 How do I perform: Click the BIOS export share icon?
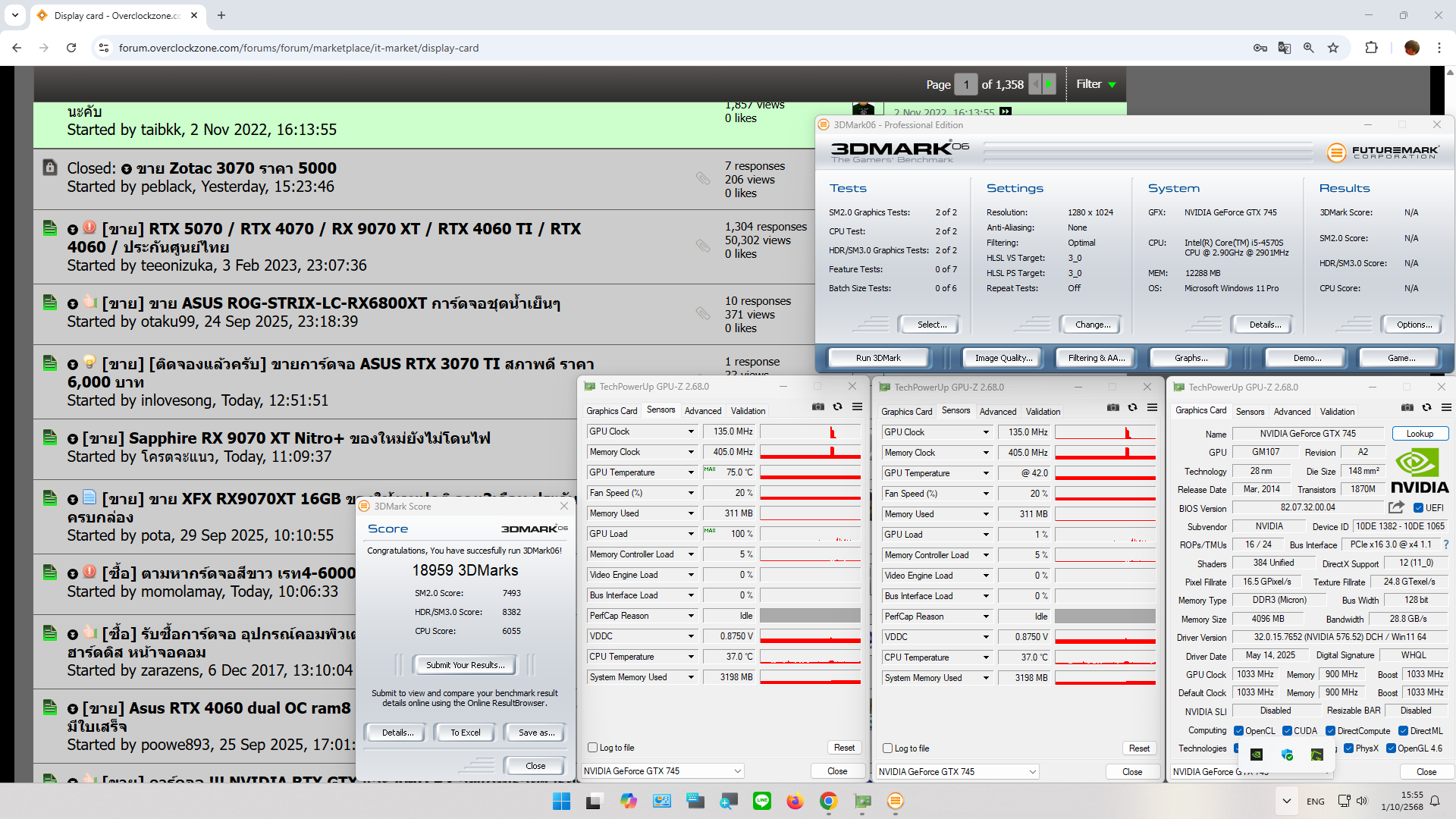(x=1396, y=507)
